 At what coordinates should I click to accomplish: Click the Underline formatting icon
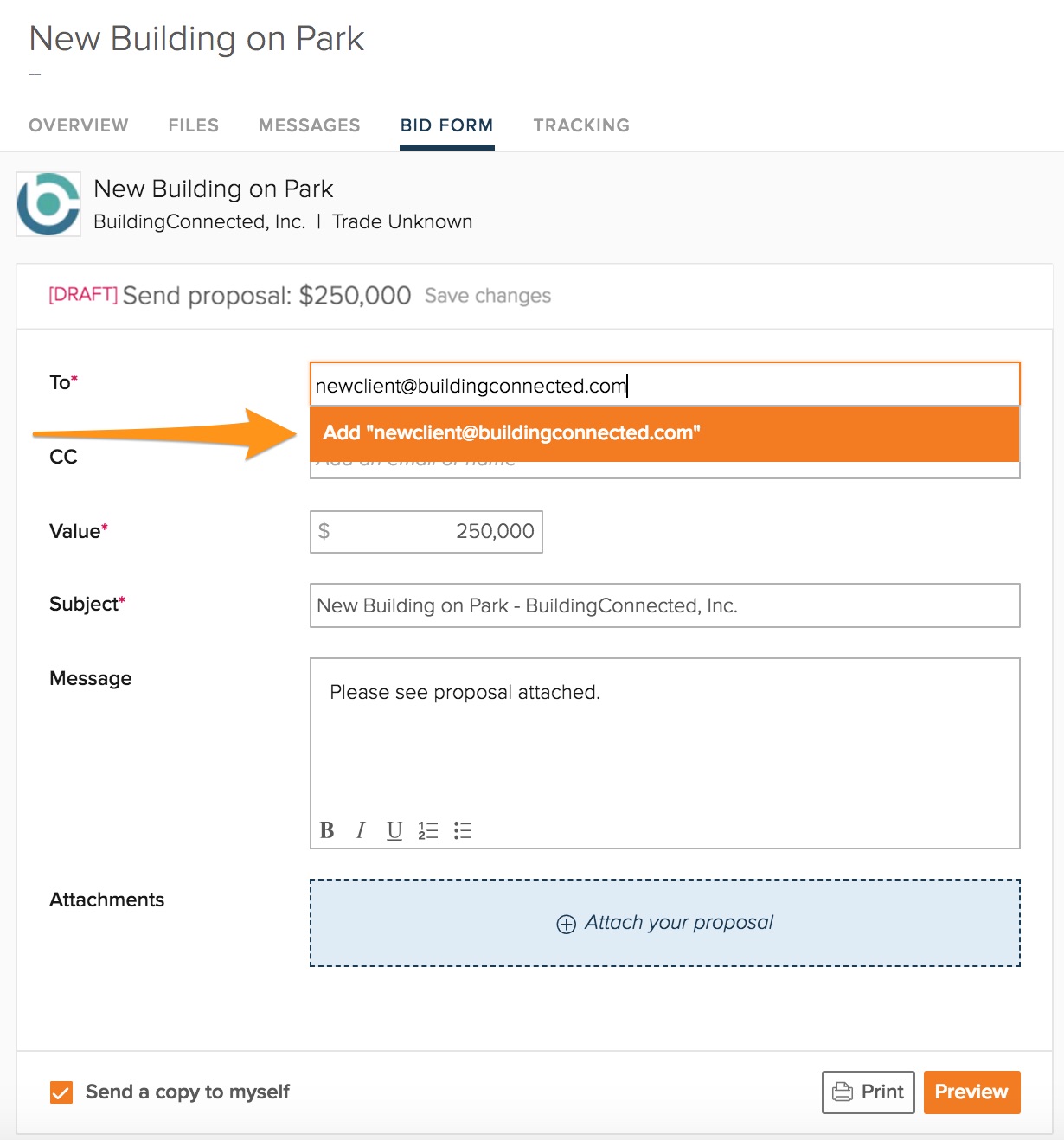394,830
